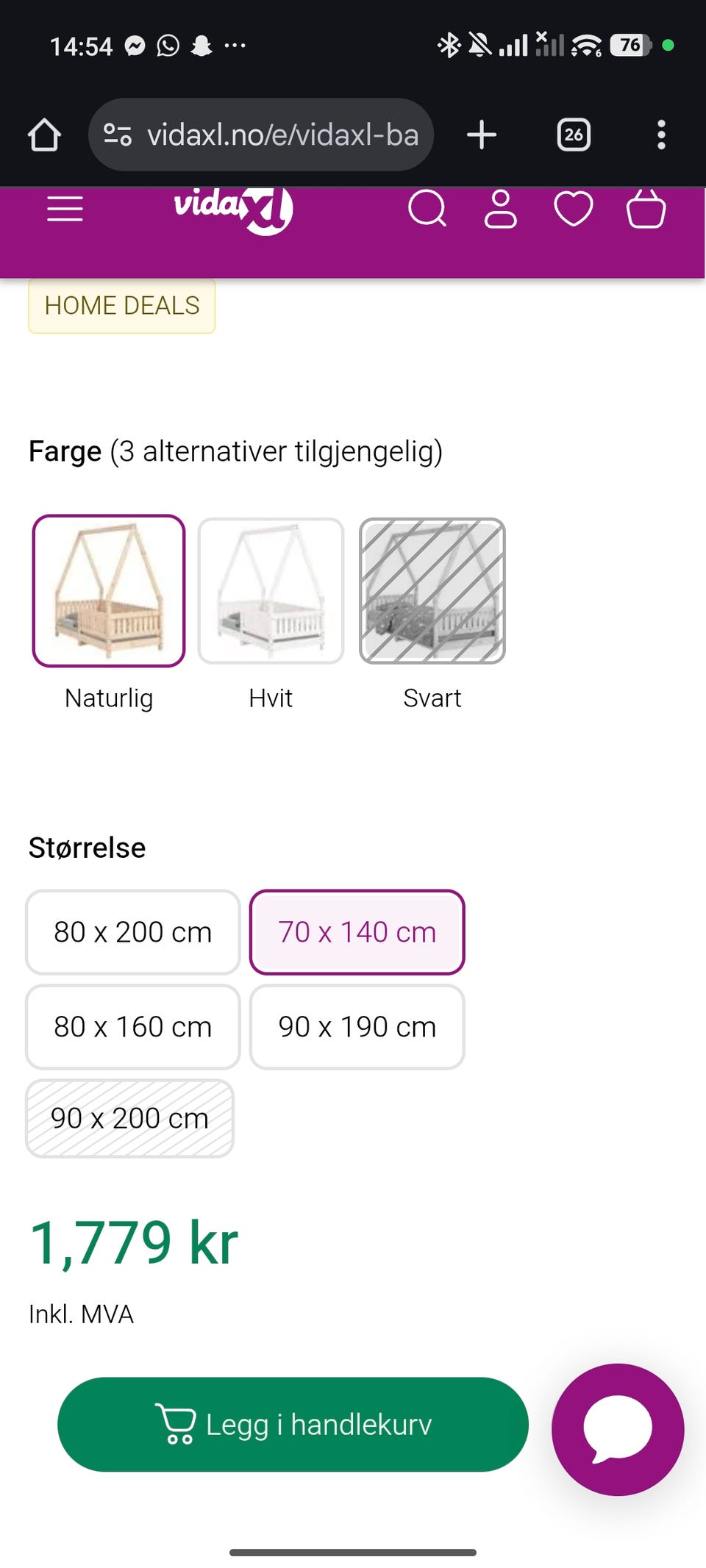The height and width of the screenshot is (1568, 706).
Task: Tap the vidaXL logo
Action: pos(233,209)
